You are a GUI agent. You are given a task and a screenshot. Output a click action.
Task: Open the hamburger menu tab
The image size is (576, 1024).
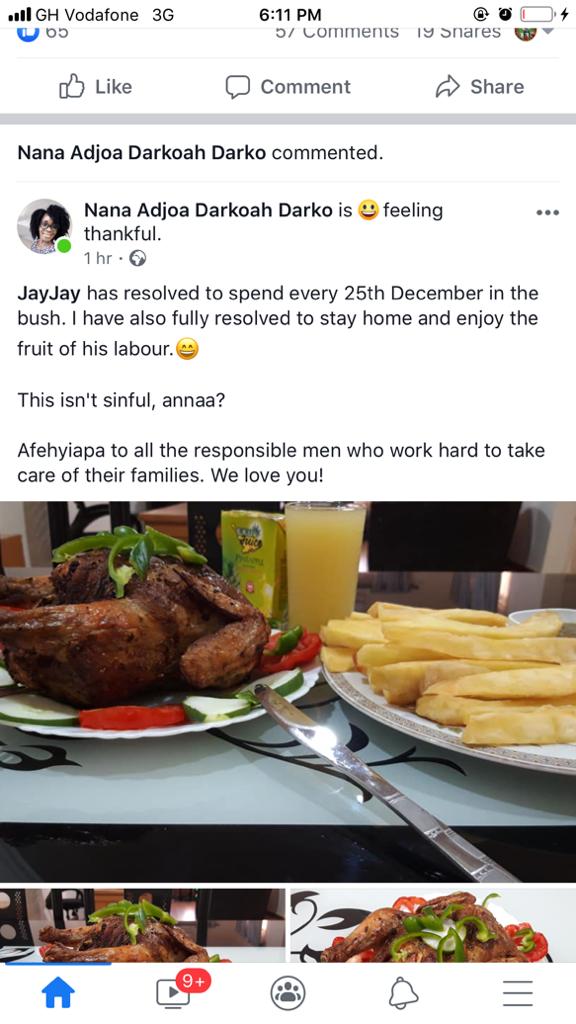(518, 993)
